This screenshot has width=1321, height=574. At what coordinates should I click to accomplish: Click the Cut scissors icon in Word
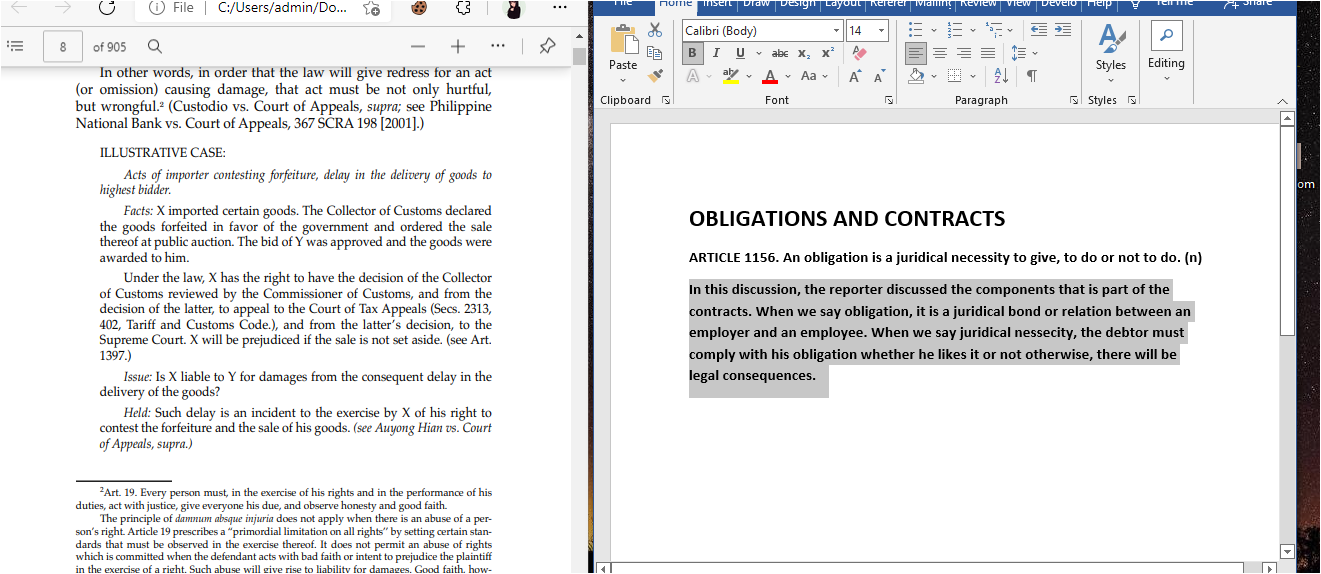click(x=655, y=30)
